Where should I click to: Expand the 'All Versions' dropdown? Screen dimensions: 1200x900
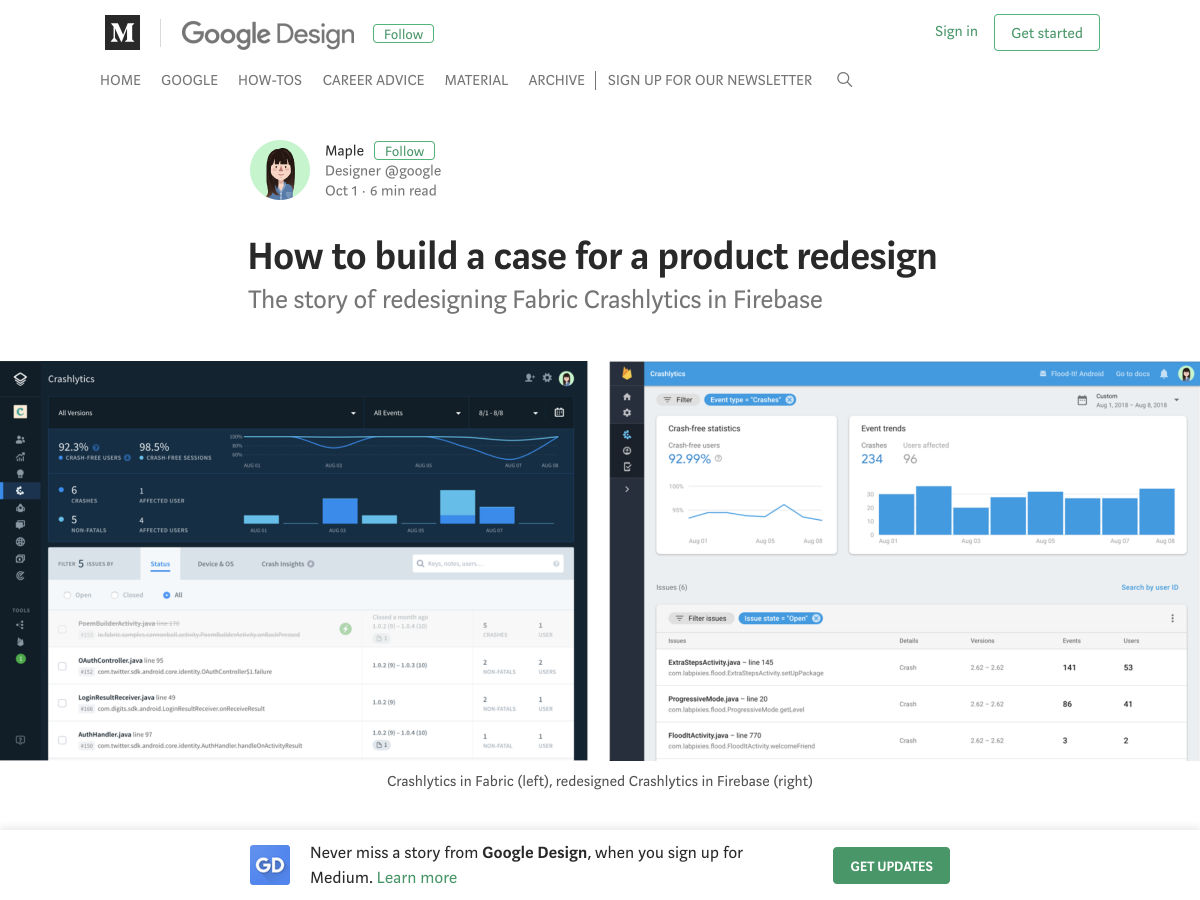[206, 412]
